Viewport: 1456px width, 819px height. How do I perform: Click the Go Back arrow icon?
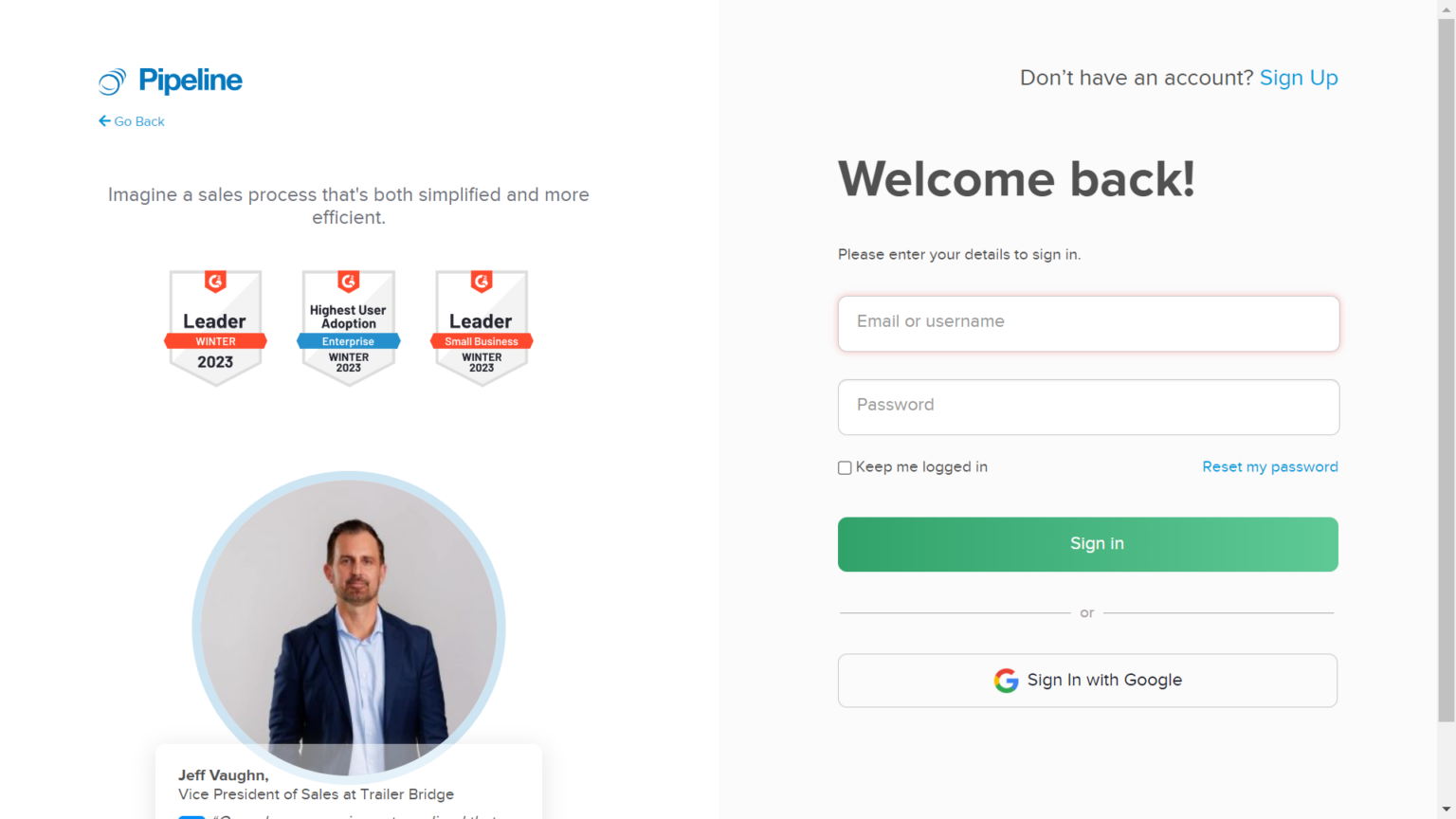click(x=104, y=121)
